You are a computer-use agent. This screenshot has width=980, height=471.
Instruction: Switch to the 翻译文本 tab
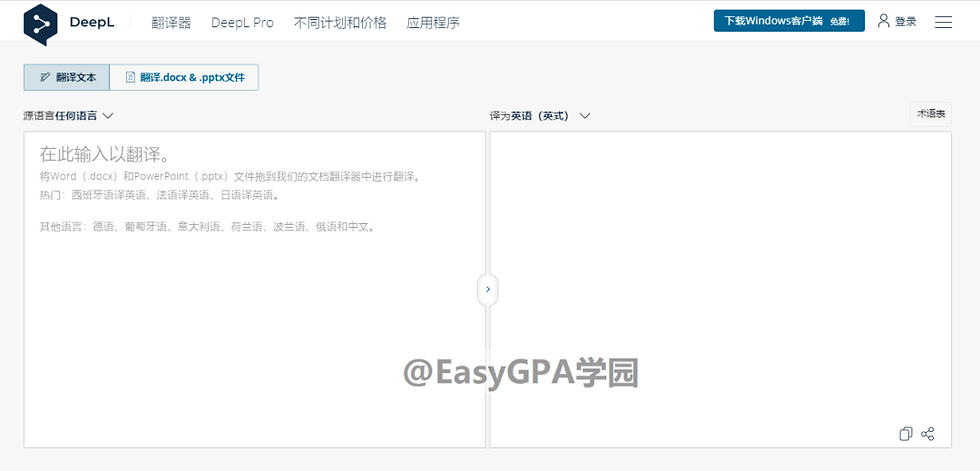click(67, 77)
